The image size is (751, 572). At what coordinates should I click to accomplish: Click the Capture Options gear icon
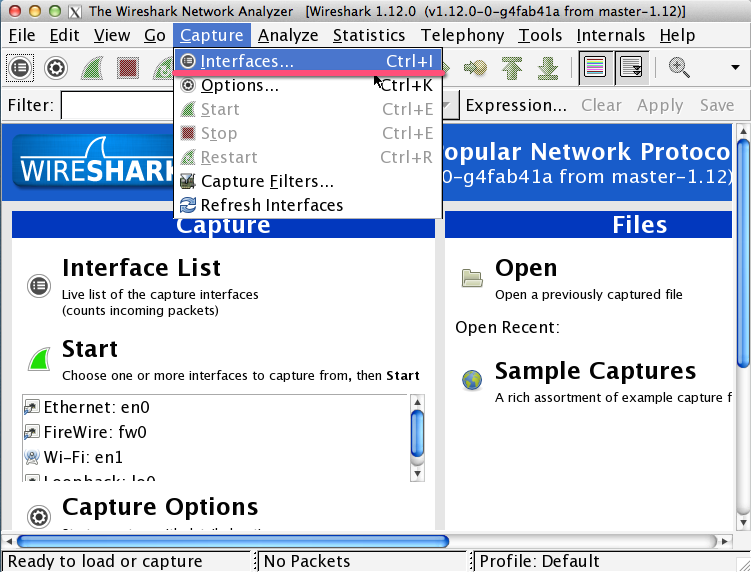(39, 517)
